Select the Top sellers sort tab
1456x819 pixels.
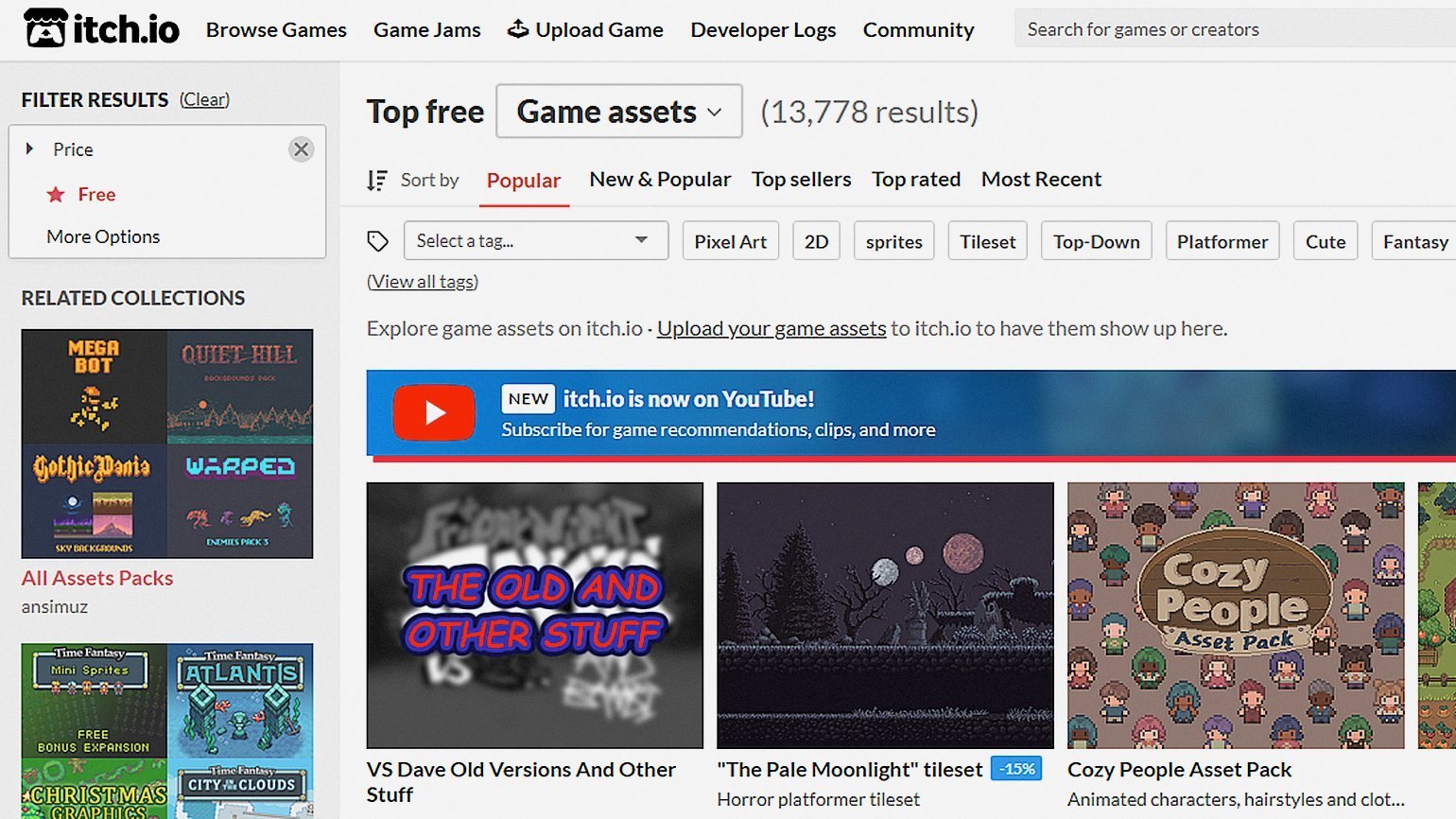(x=801, y=179)
